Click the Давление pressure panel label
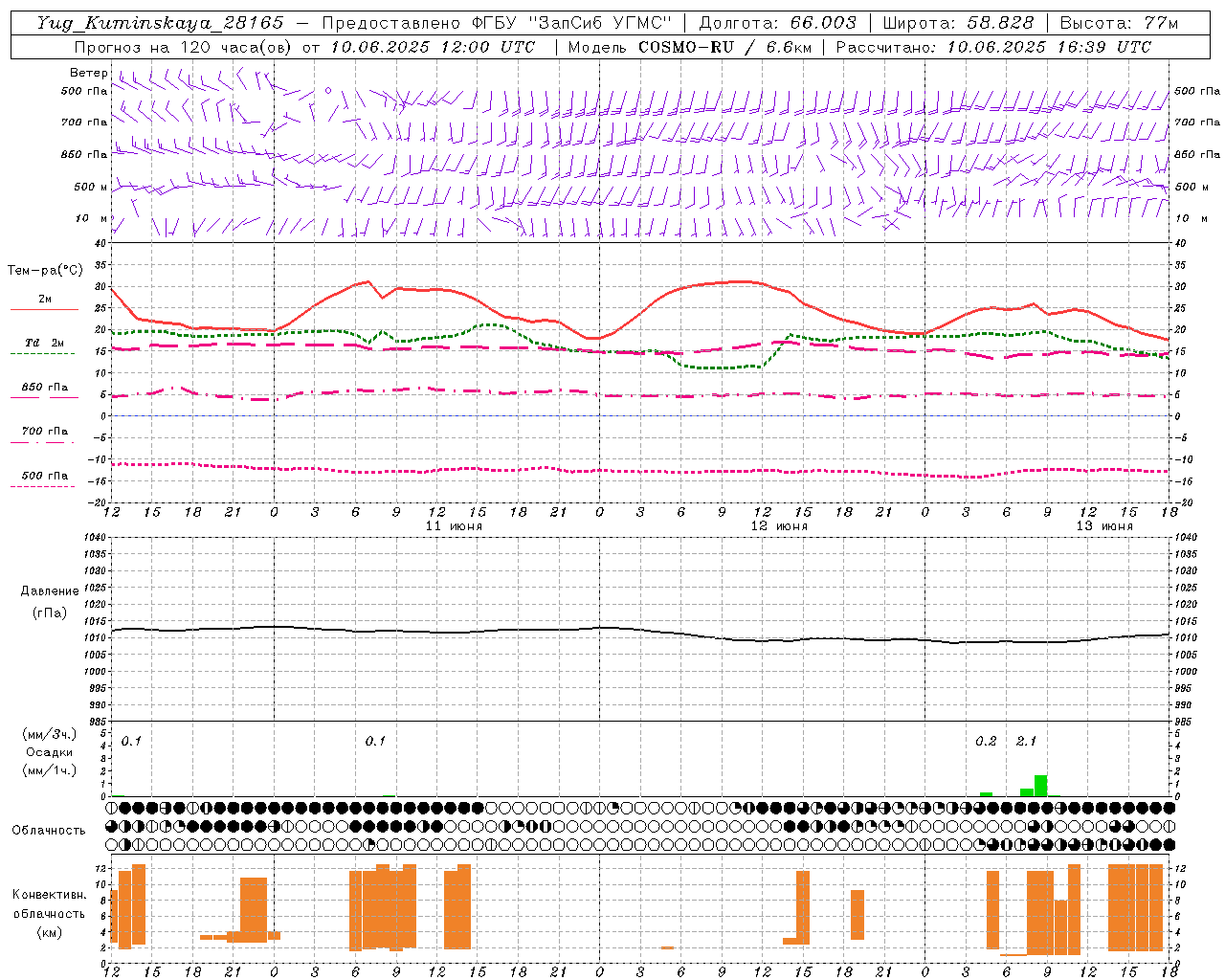The width and height of the screenshot is (1225, 980). pos(50,591)
